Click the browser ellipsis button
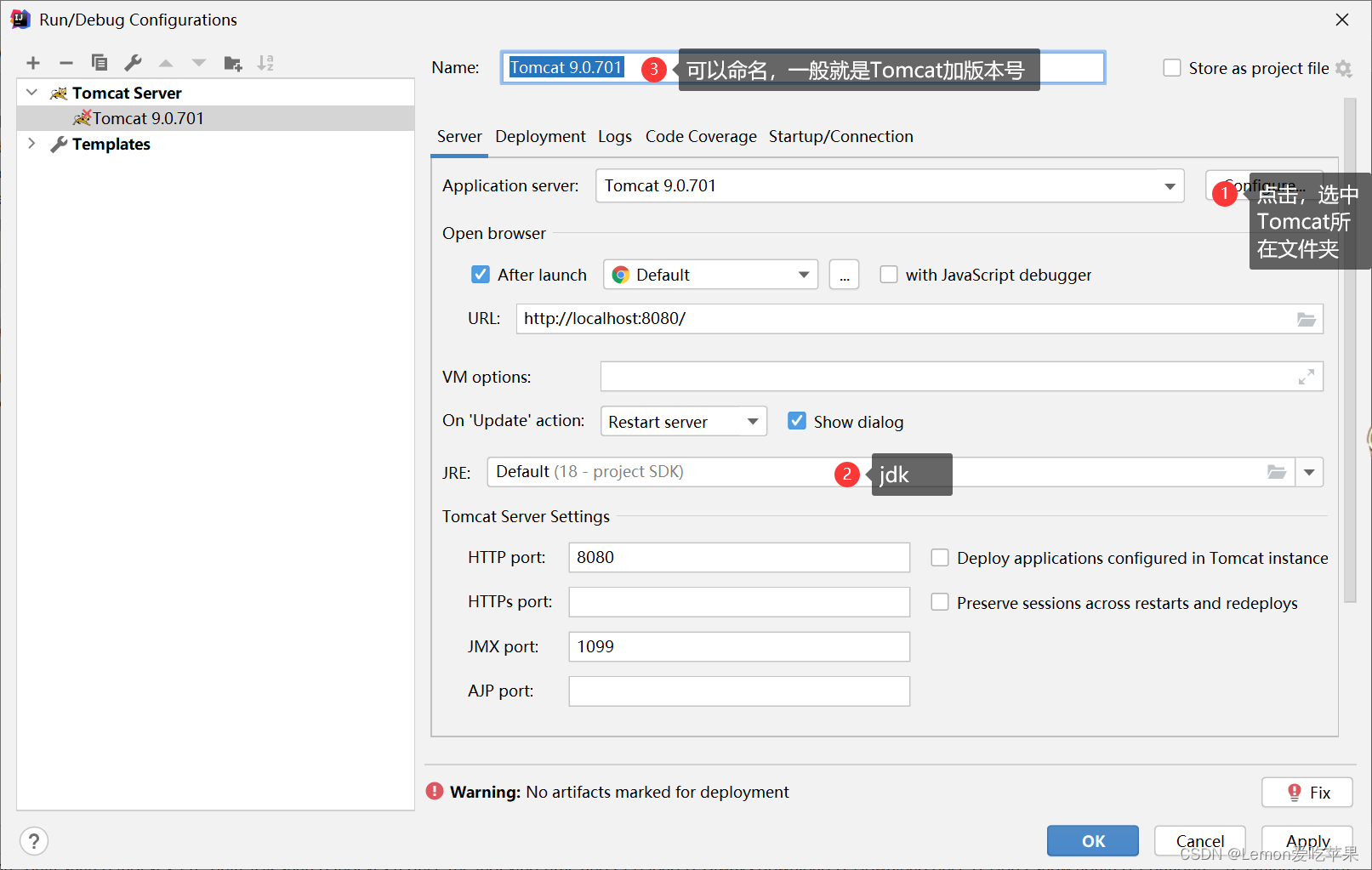 tap(844, 275)
